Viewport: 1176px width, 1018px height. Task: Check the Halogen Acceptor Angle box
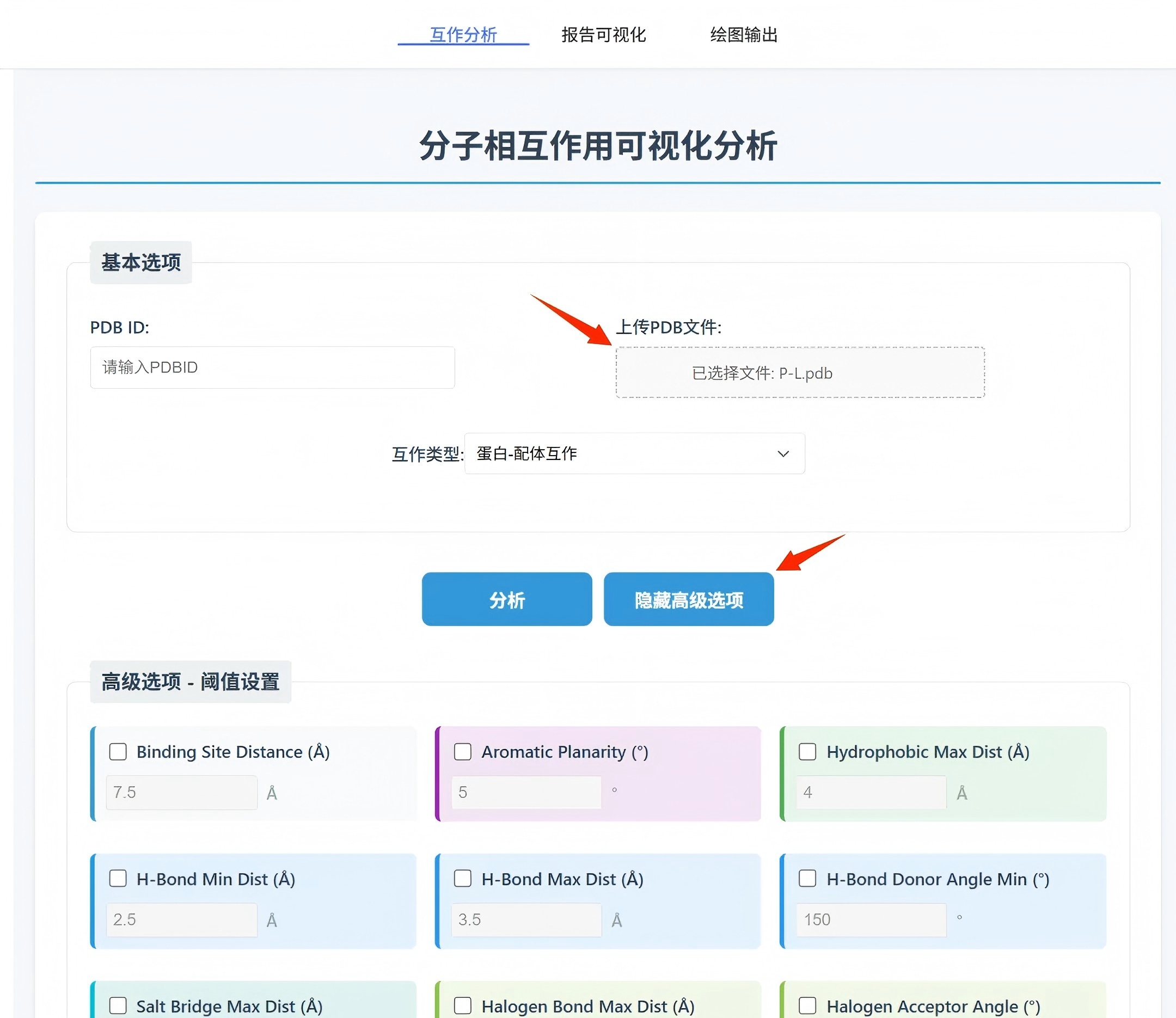pyautogui.click(x=807, y=1006)
